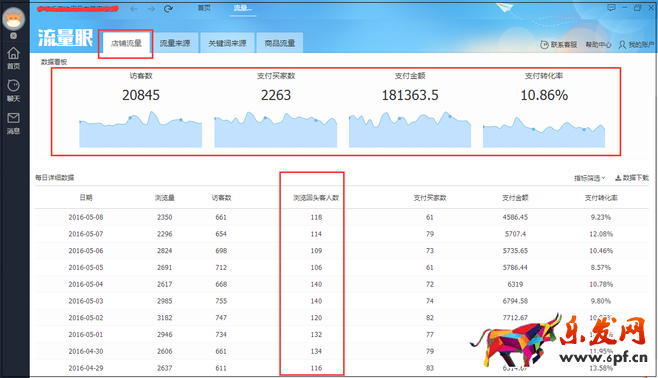Expand the 指标筛选 dropdown
This screenshot has height=378, width=658.
(590, 178)
